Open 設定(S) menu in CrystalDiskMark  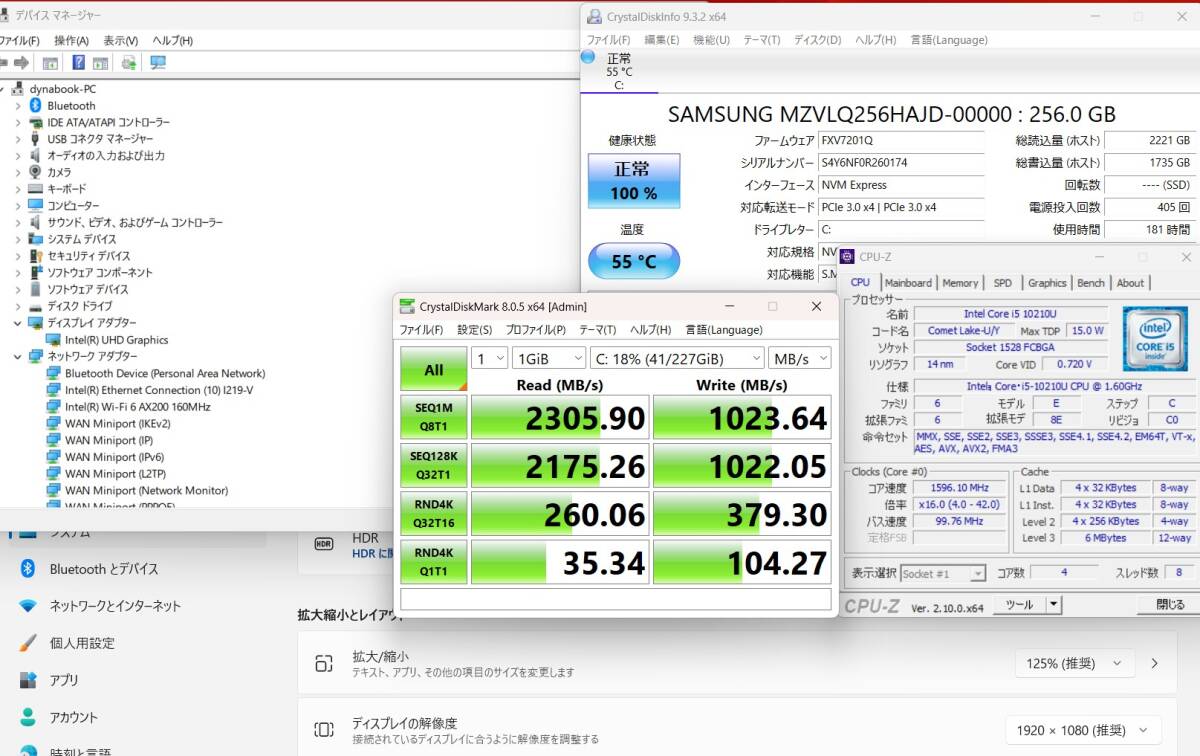pyautogui.click(x=474, y=330)
